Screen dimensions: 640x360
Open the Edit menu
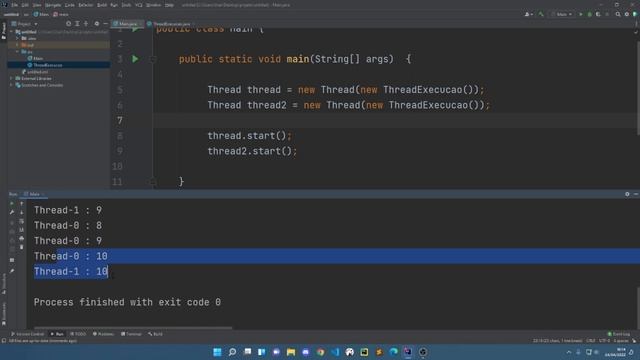pyautogui.click(x=25, y=5)
